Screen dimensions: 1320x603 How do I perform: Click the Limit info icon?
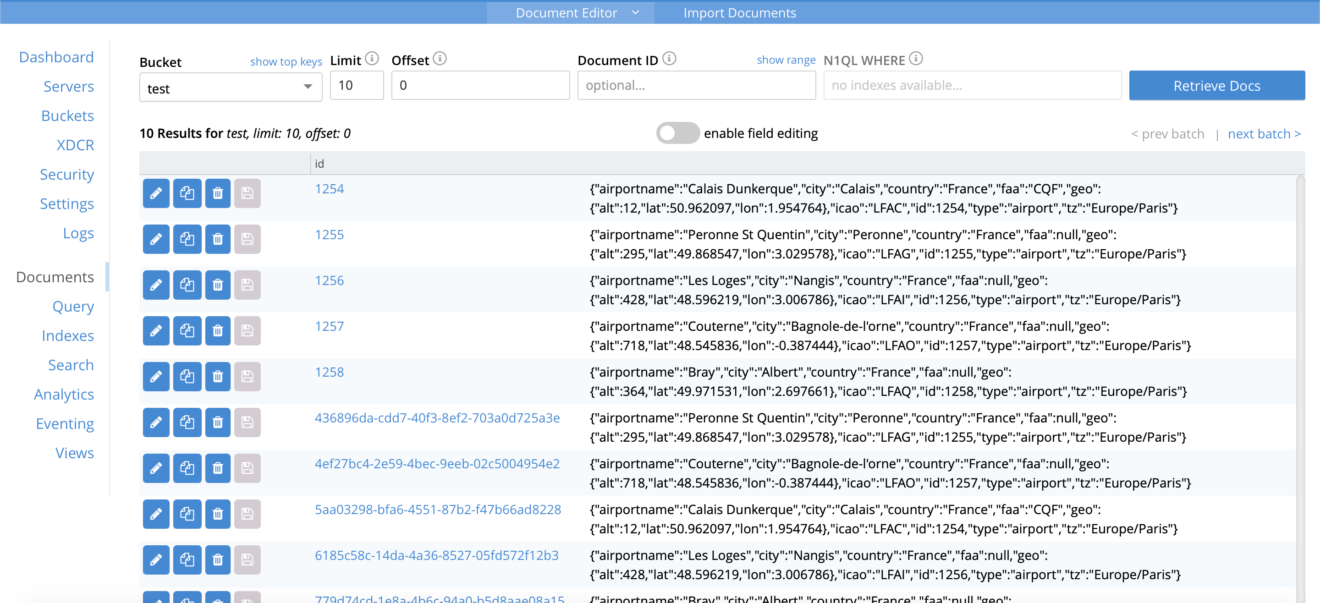point(373,59)
